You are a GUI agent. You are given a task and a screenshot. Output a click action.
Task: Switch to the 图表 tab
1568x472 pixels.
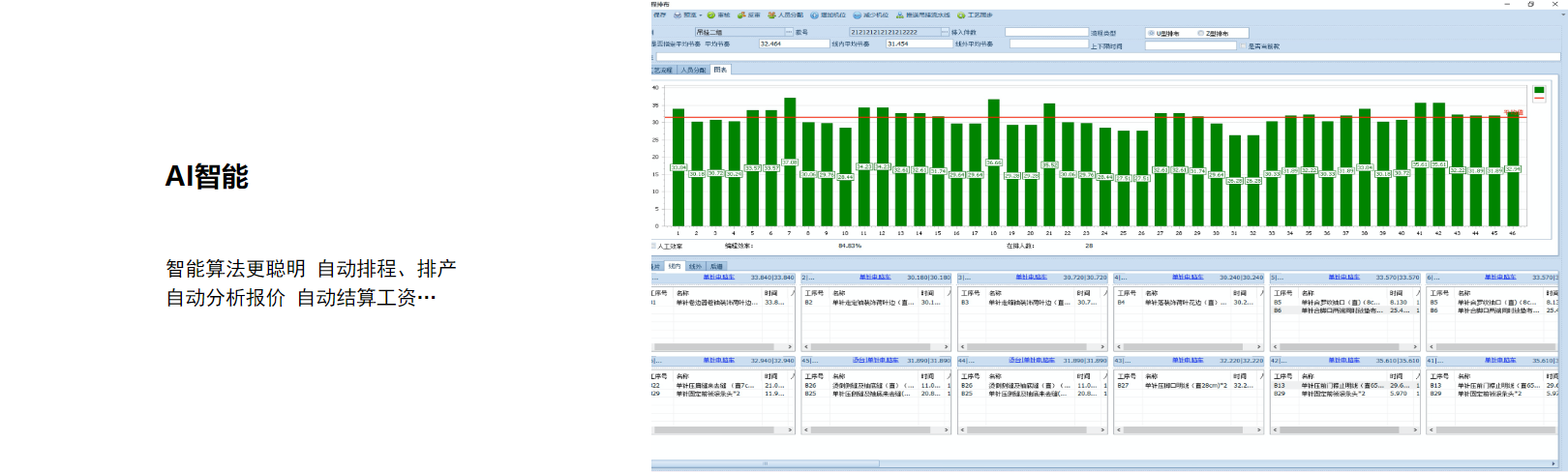click(x=720, y=70)
